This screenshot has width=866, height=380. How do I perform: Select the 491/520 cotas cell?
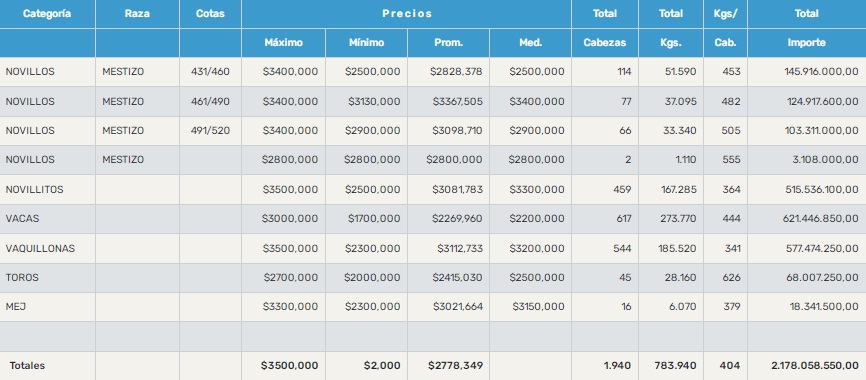click(x=210, y=131)
